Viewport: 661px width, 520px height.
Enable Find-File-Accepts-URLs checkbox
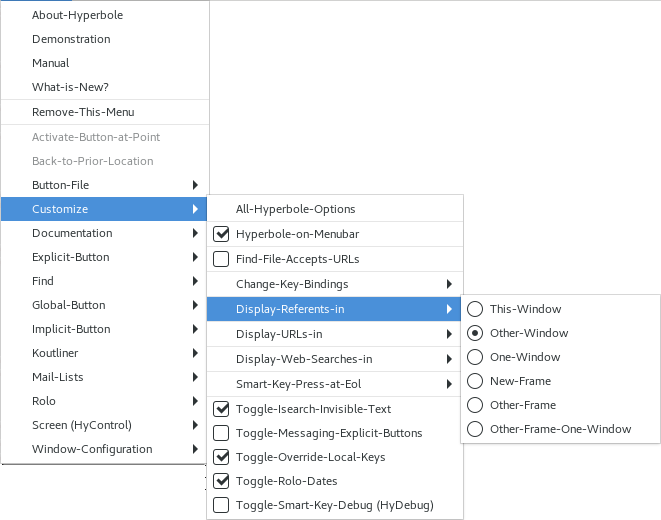click(221, 259)
